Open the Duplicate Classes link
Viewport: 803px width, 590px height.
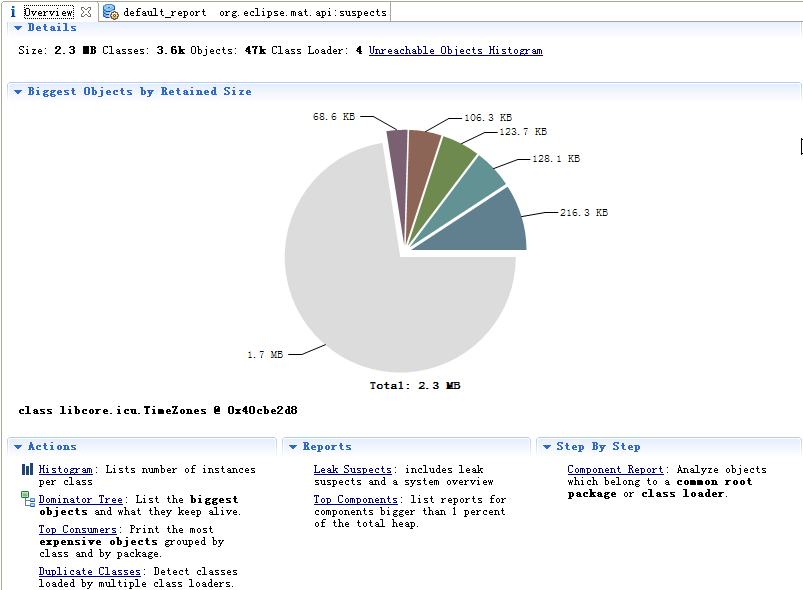(x=90, y=571)
